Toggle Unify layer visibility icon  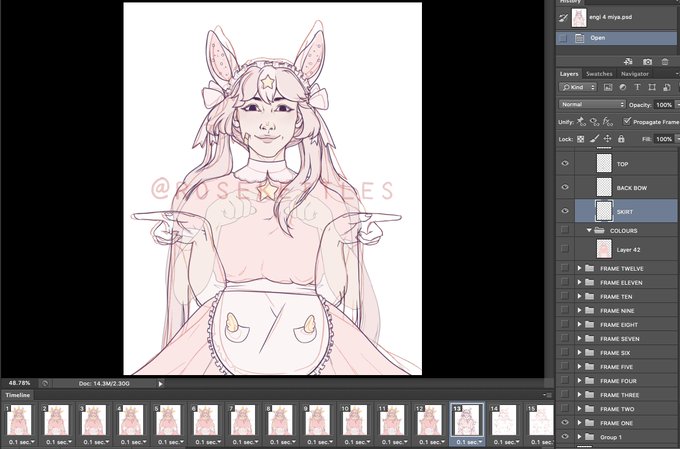[595, 122]
